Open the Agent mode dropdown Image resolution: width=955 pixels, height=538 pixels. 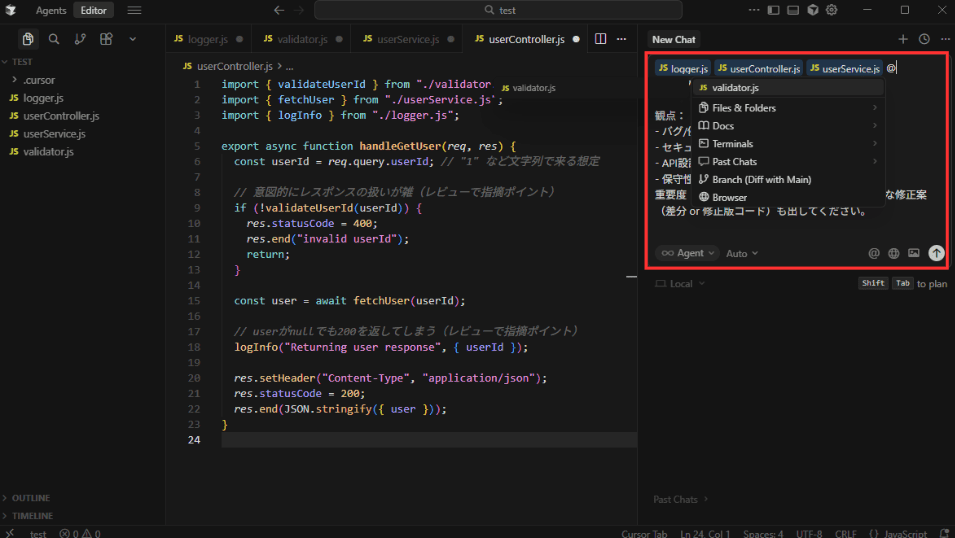click(x=688, y=253)
